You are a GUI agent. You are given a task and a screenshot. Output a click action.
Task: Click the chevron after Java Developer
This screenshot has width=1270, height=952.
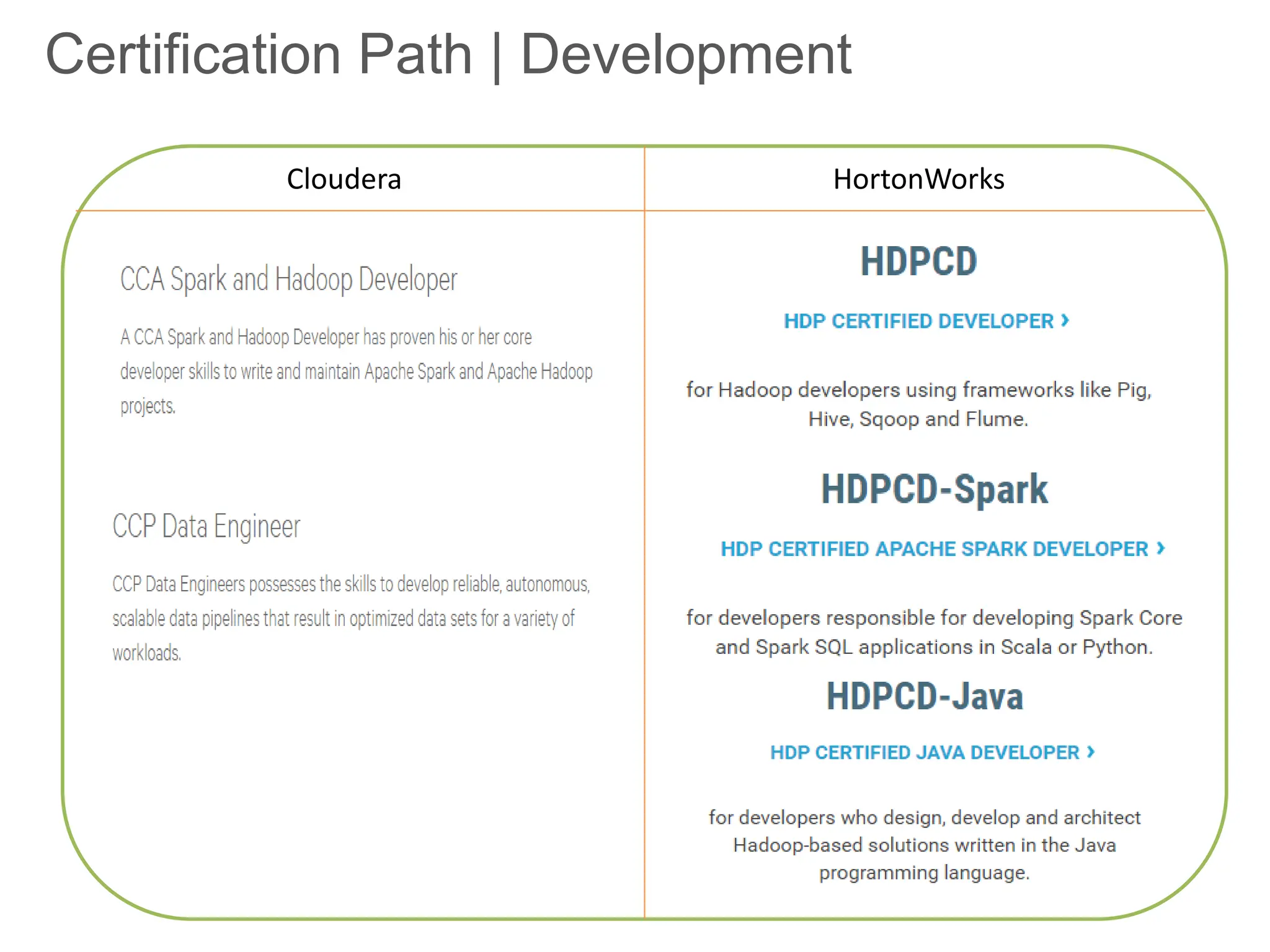(1090, 751)
